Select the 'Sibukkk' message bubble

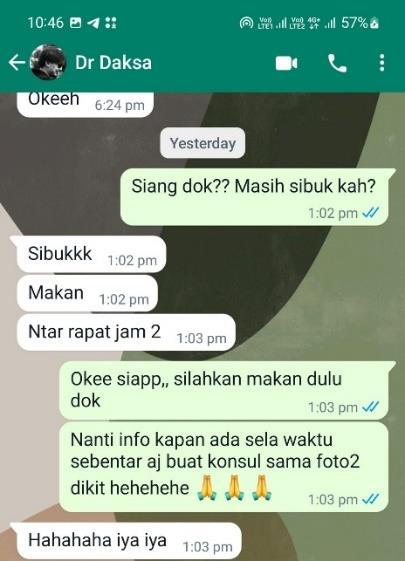pos(91,254)
